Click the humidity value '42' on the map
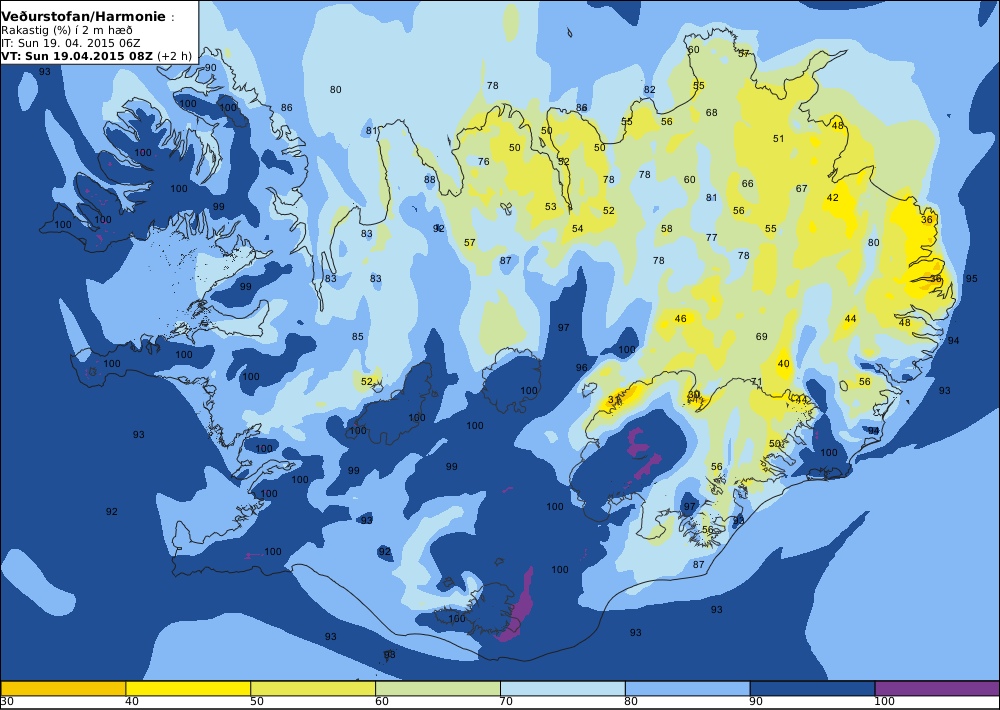Screen dimensions: 1000x710 [832, 198]
